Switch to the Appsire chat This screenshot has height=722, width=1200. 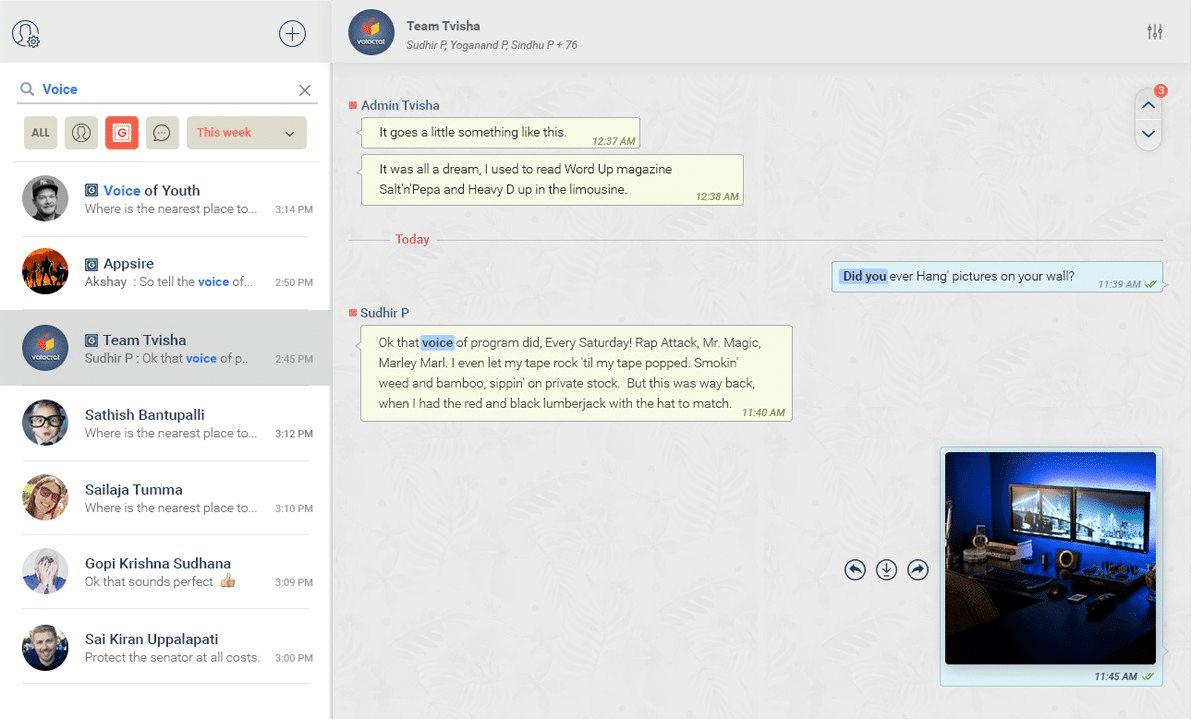tap(166, 271)
